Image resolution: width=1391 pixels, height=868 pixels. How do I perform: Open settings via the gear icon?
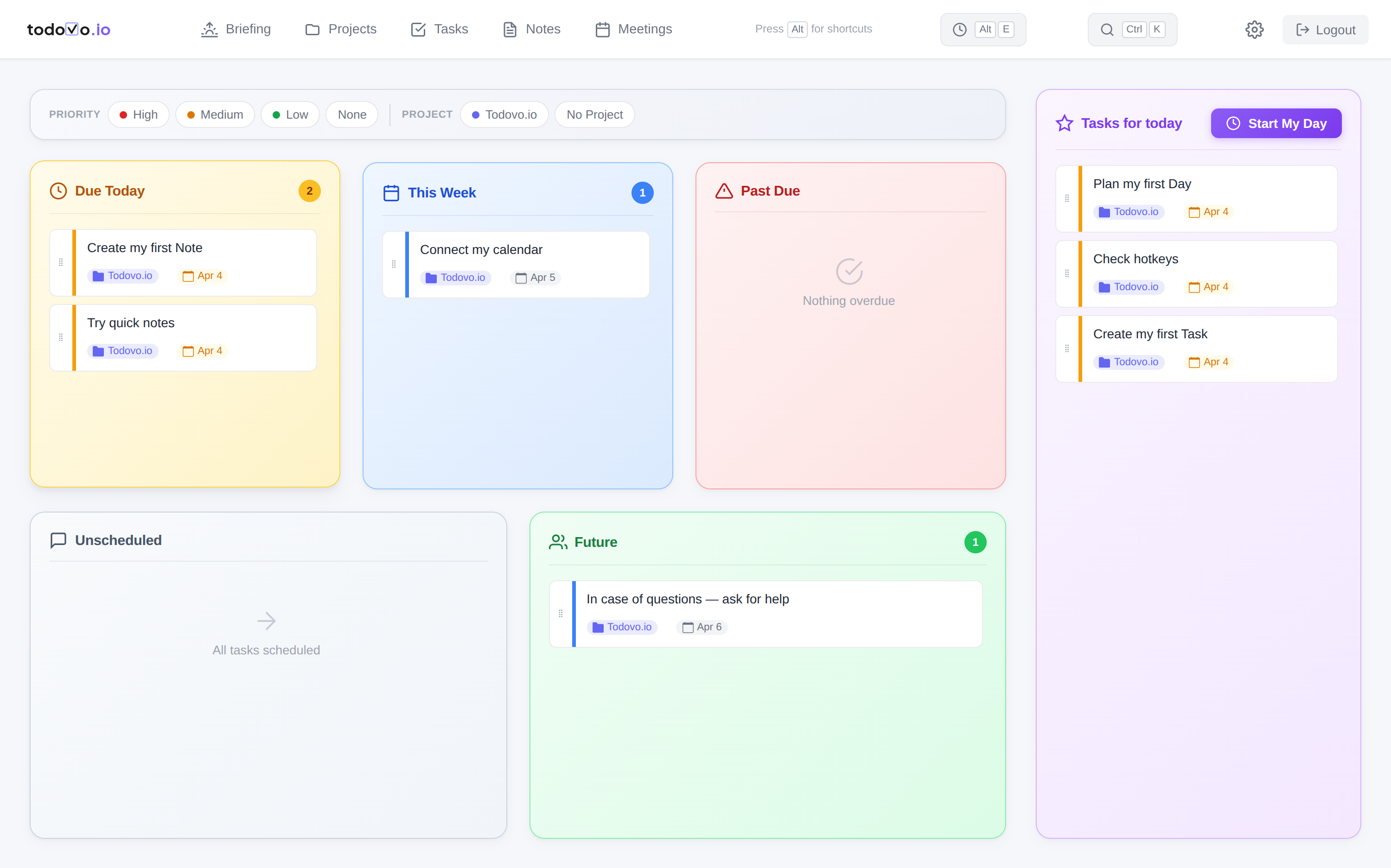[1254, 29]
